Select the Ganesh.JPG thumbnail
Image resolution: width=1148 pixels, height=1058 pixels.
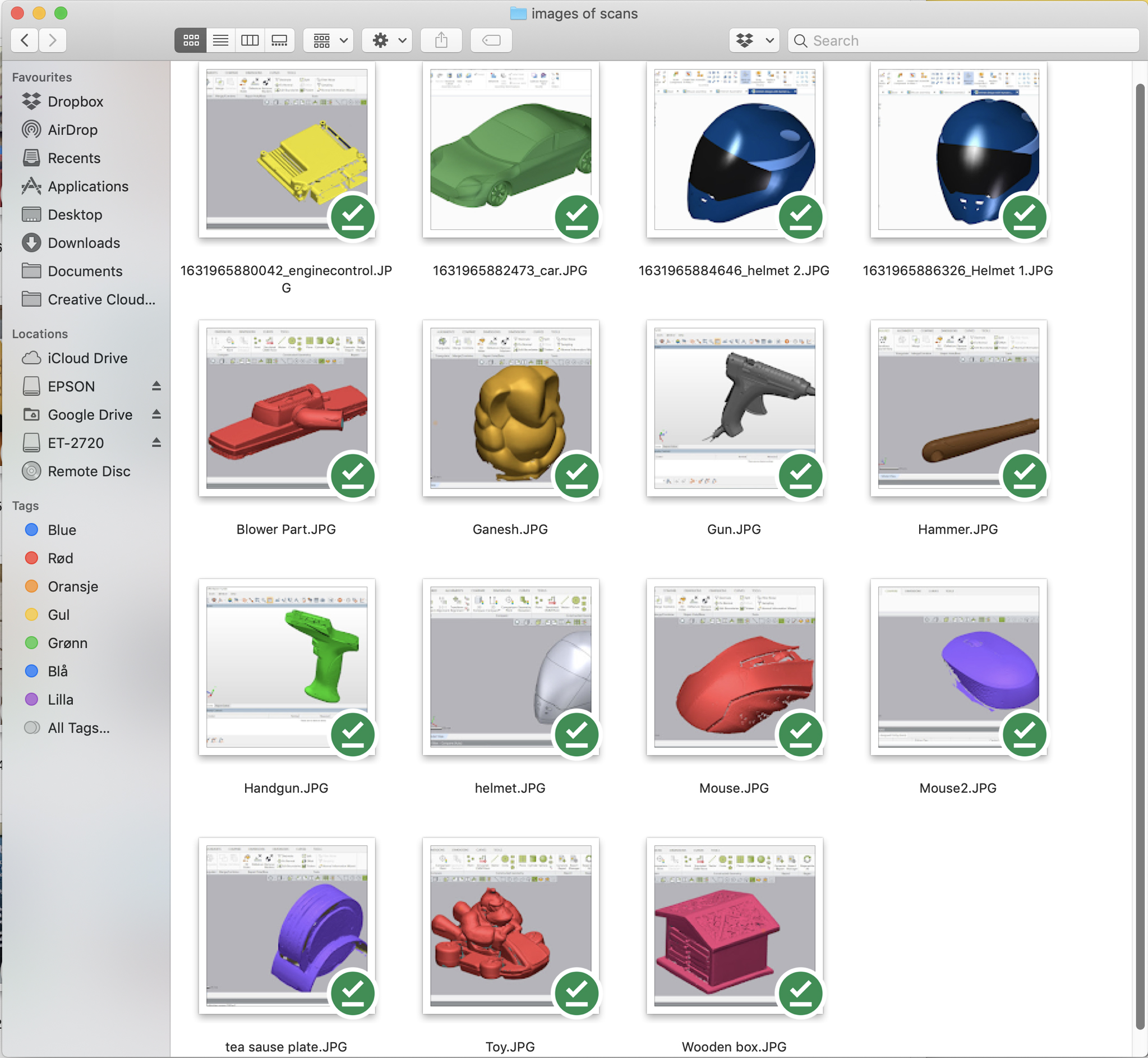coord(510,408)
